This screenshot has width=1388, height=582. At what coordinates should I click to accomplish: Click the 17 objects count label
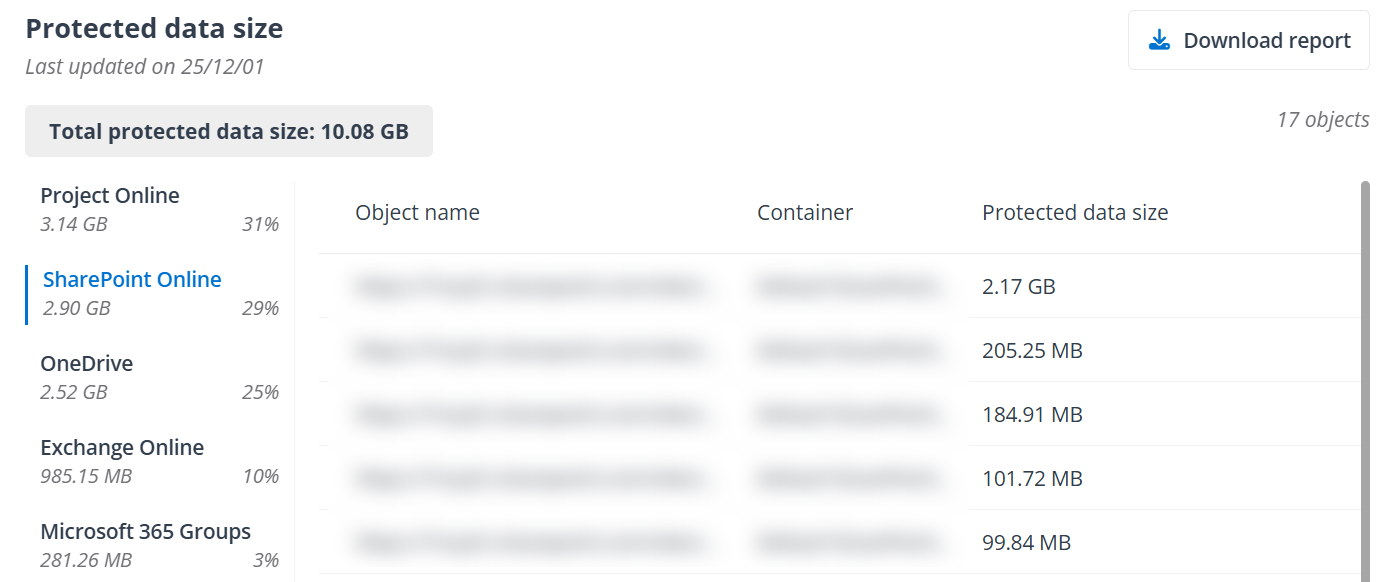[1323, 120]
